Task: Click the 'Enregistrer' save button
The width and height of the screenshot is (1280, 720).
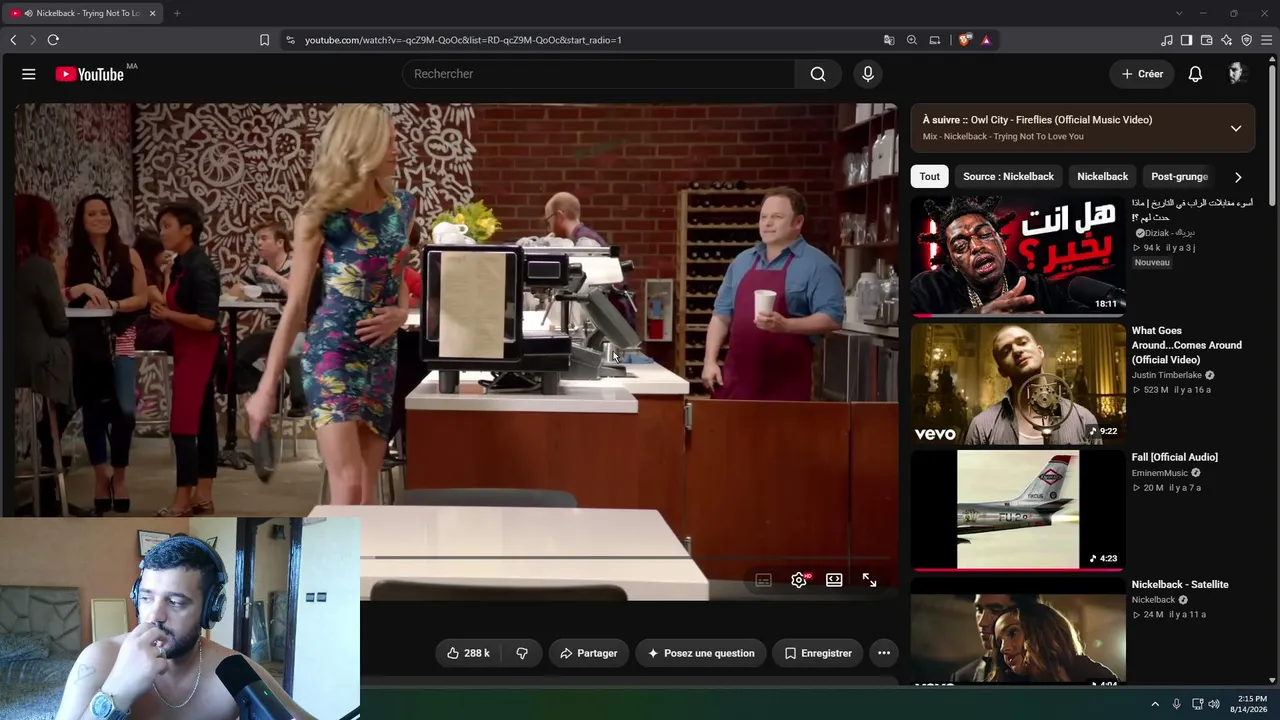Action: [x=817, y=653]
